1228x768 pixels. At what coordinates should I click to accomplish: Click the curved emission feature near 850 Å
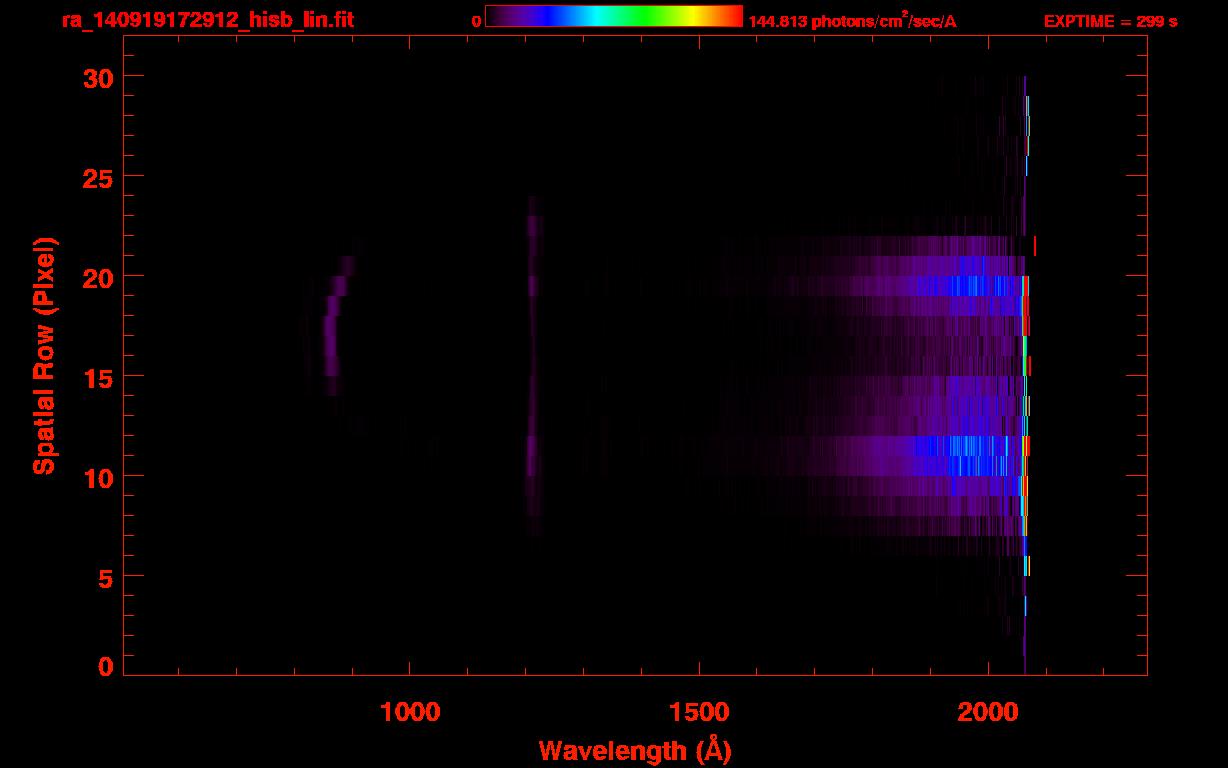(333, 326)
